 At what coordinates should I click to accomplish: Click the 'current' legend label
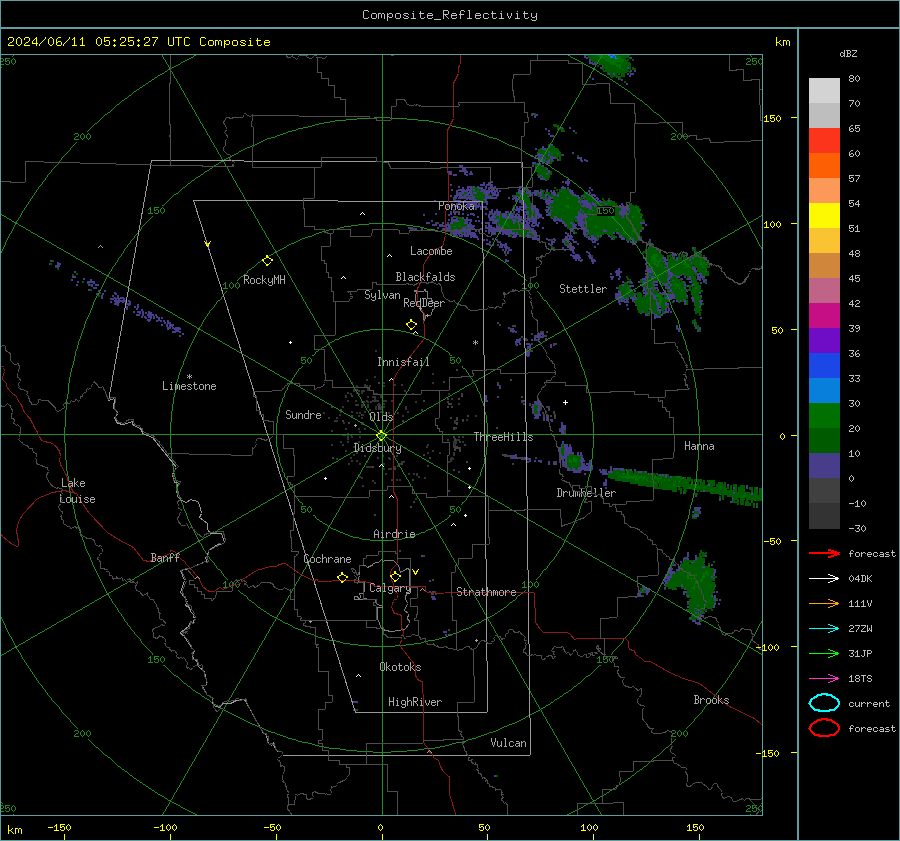869,703
